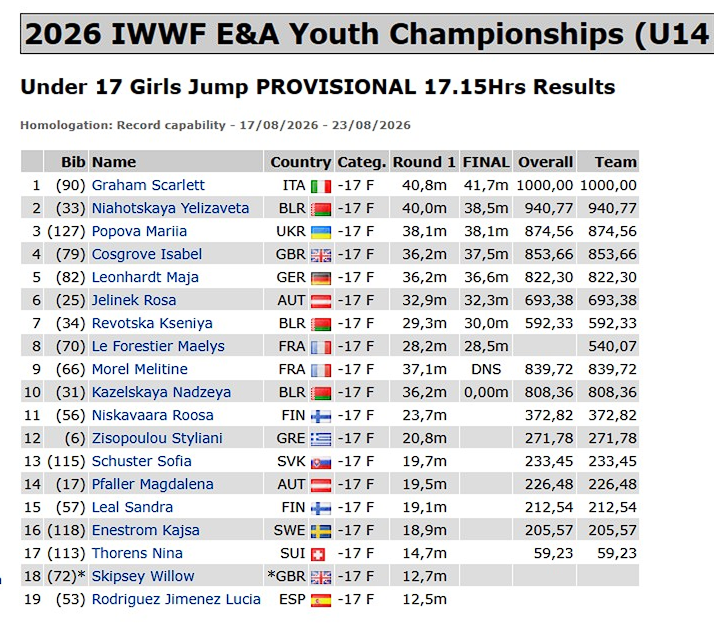Click the FINAL column header
The height and width of the screenshot is (624, 717).
486,162
